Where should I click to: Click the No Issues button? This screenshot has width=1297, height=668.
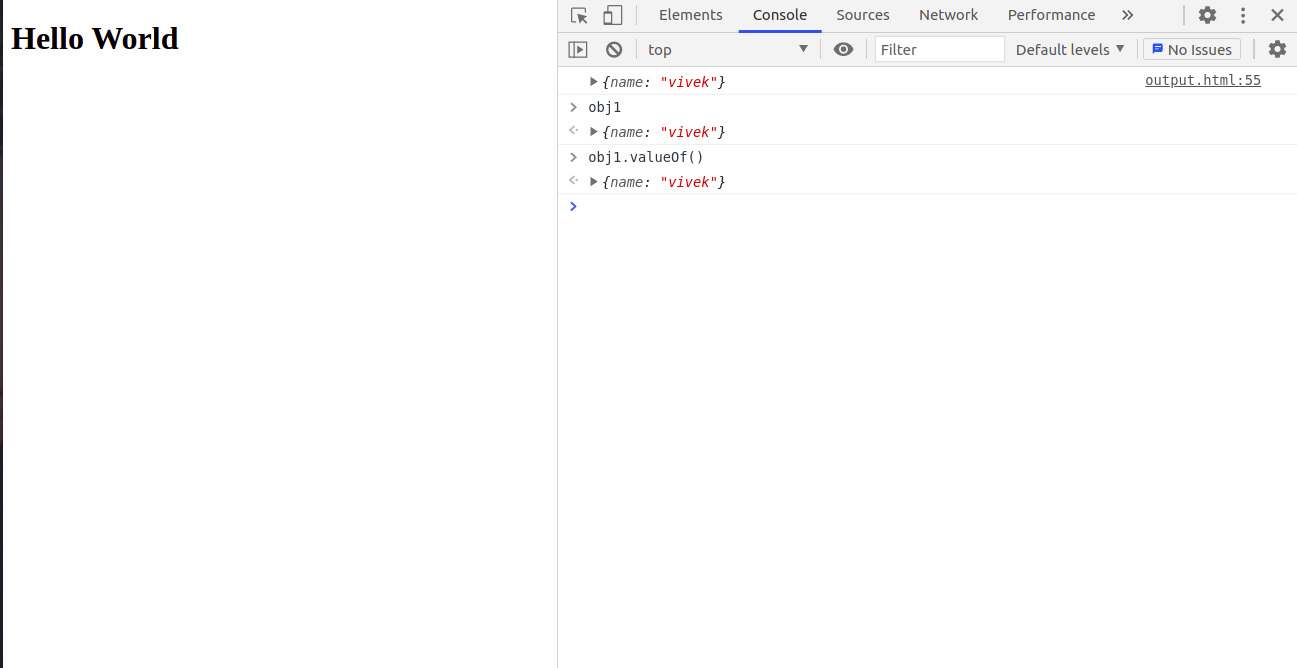pos(1191,48)
